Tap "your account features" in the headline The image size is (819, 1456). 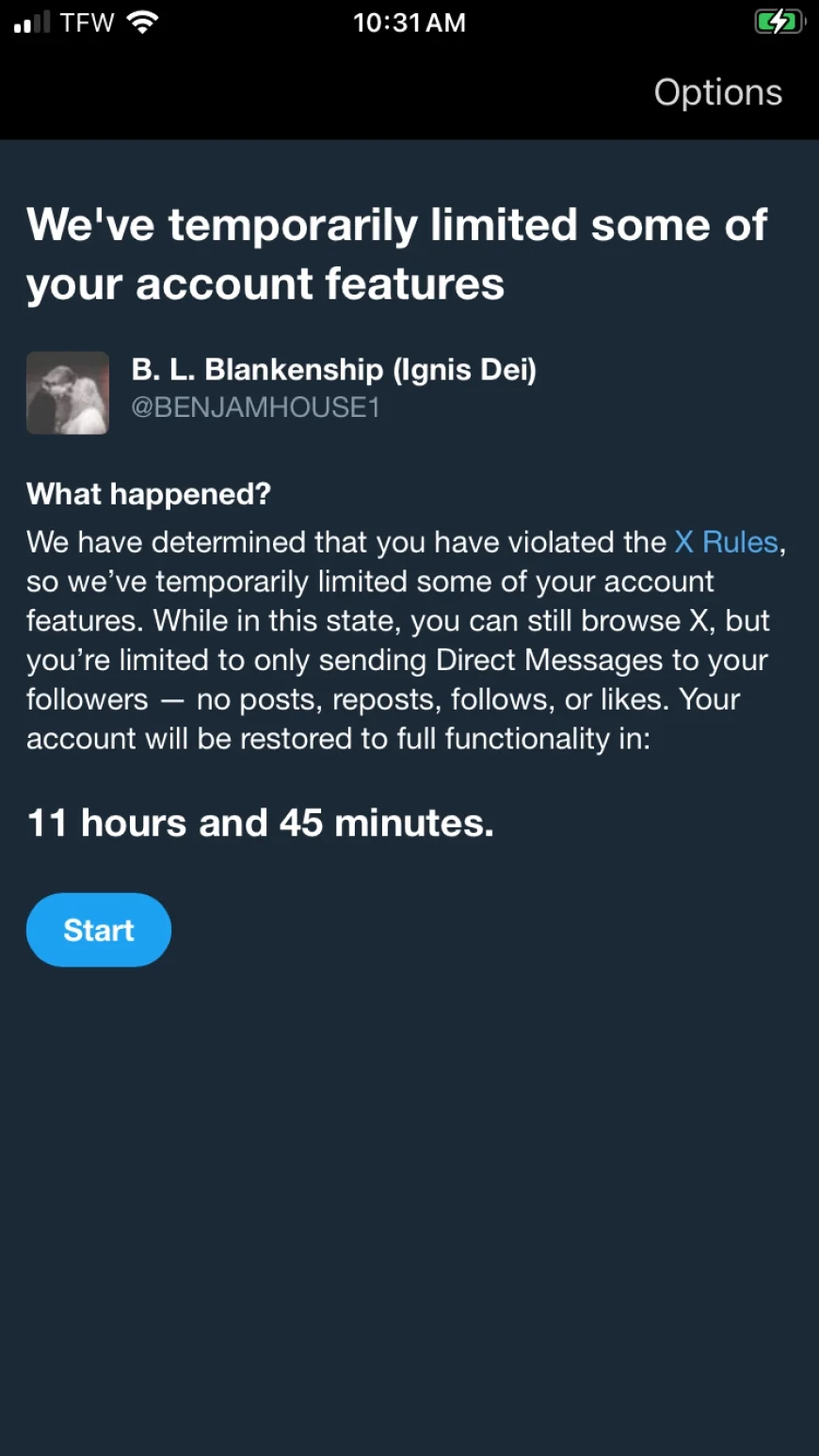pos(265,284)
